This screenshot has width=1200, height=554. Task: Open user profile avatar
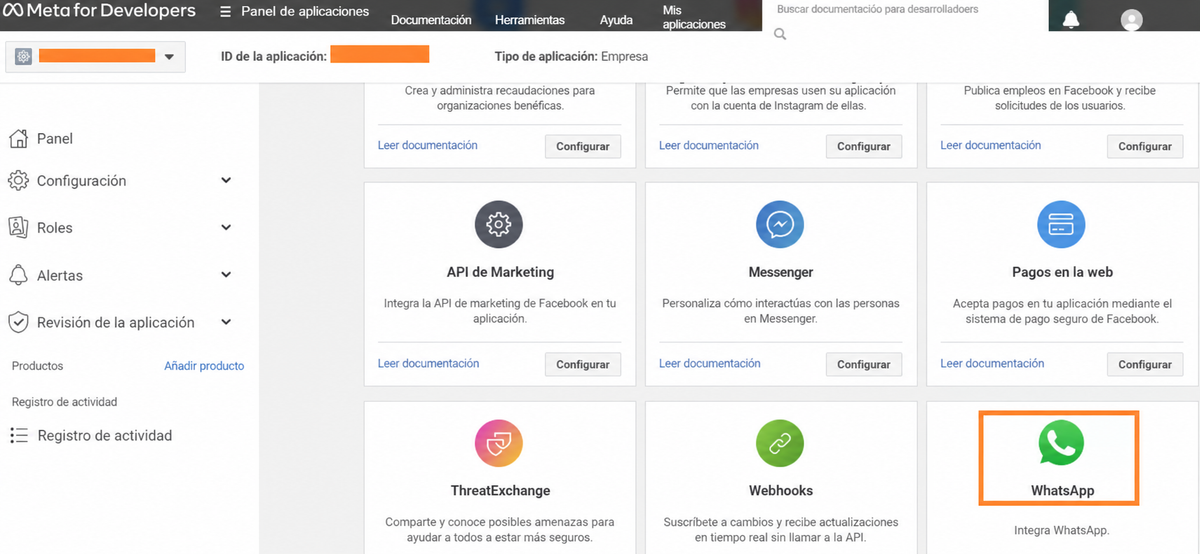coord(1131,19)
